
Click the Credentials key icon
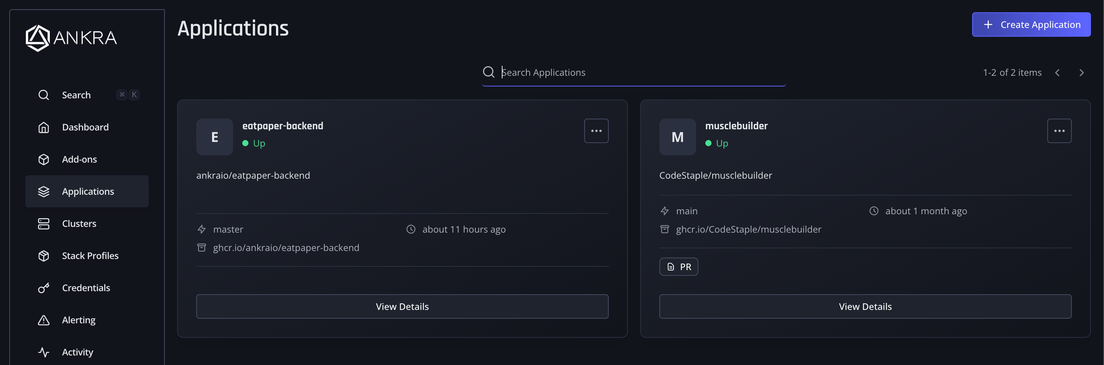tap(44, 288)
